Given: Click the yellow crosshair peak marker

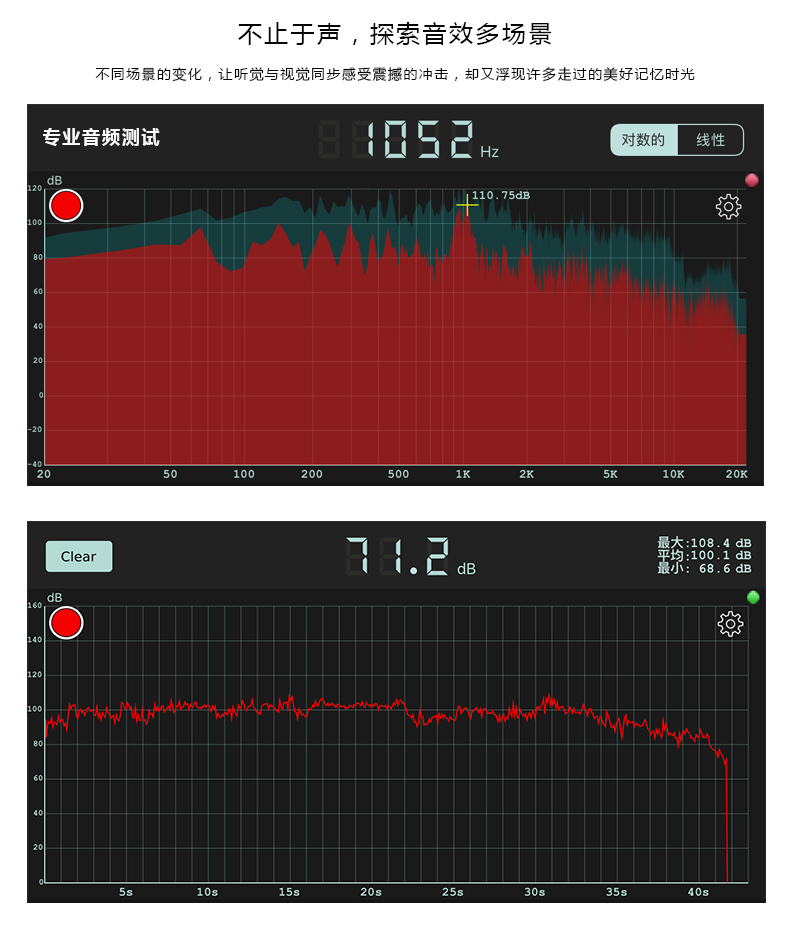Looking at the screenshot, I should pyautogui.click(x=467, y=205).
